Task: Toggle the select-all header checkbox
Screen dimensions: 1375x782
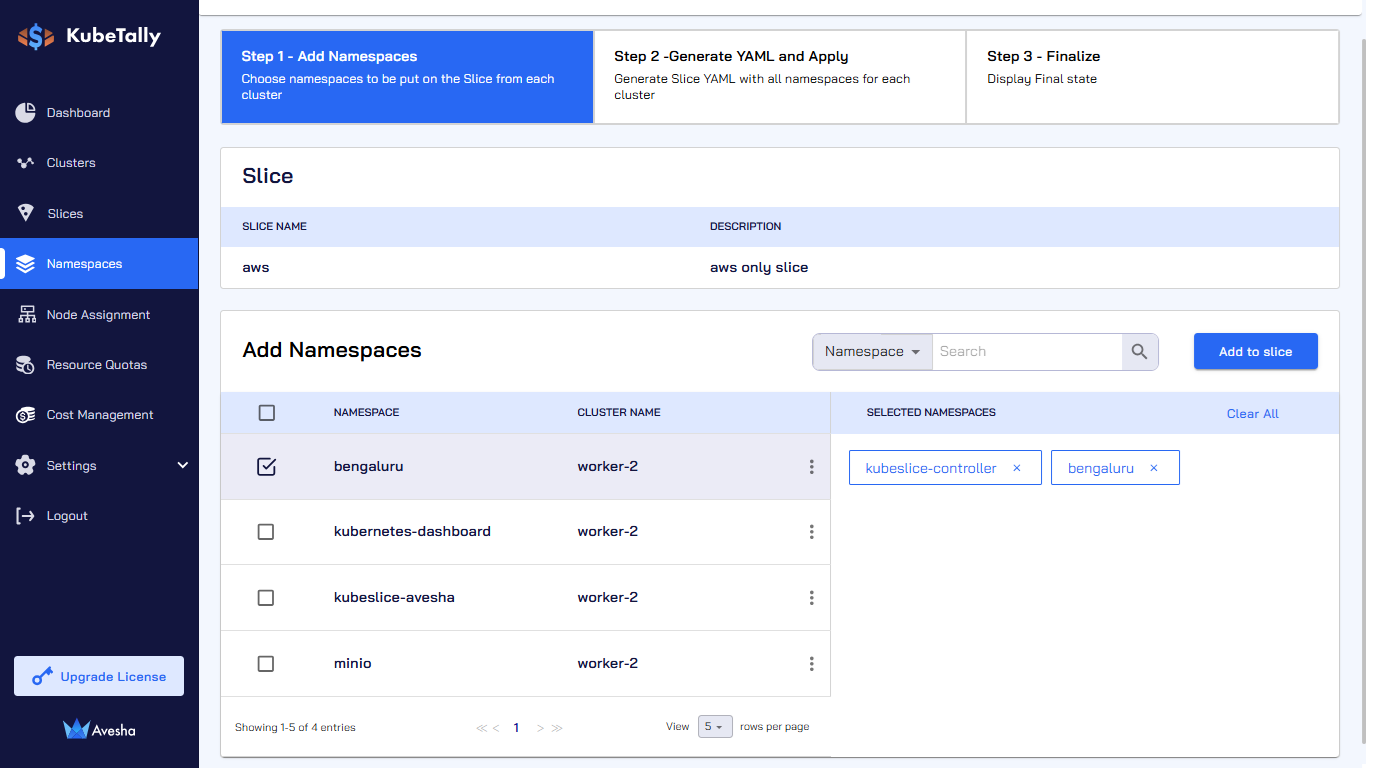Action: click(x=266, y=413)
